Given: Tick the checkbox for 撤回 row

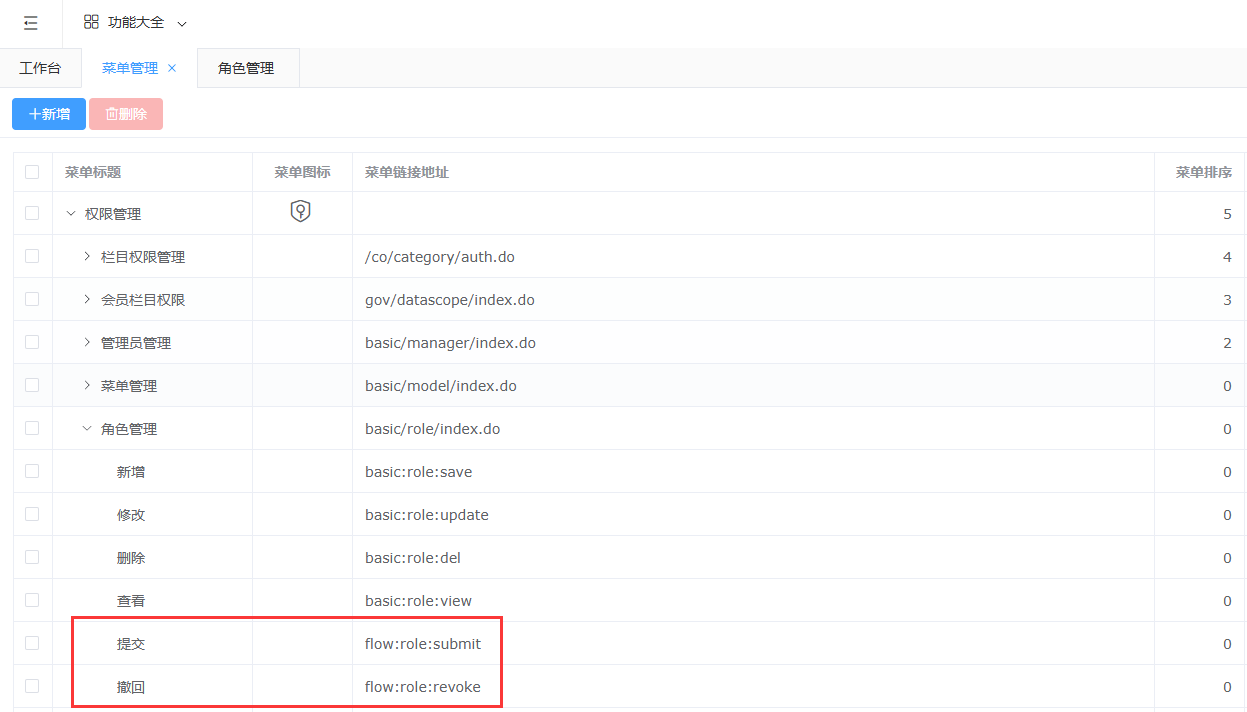Looking at the screenshot, I should pyautogui.click(x=32, y=686).
